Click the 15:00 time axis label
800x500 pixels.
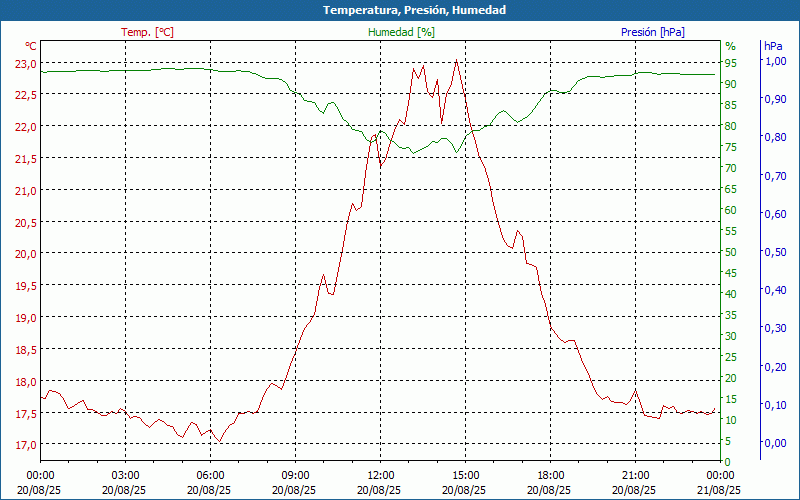(465, 476)
